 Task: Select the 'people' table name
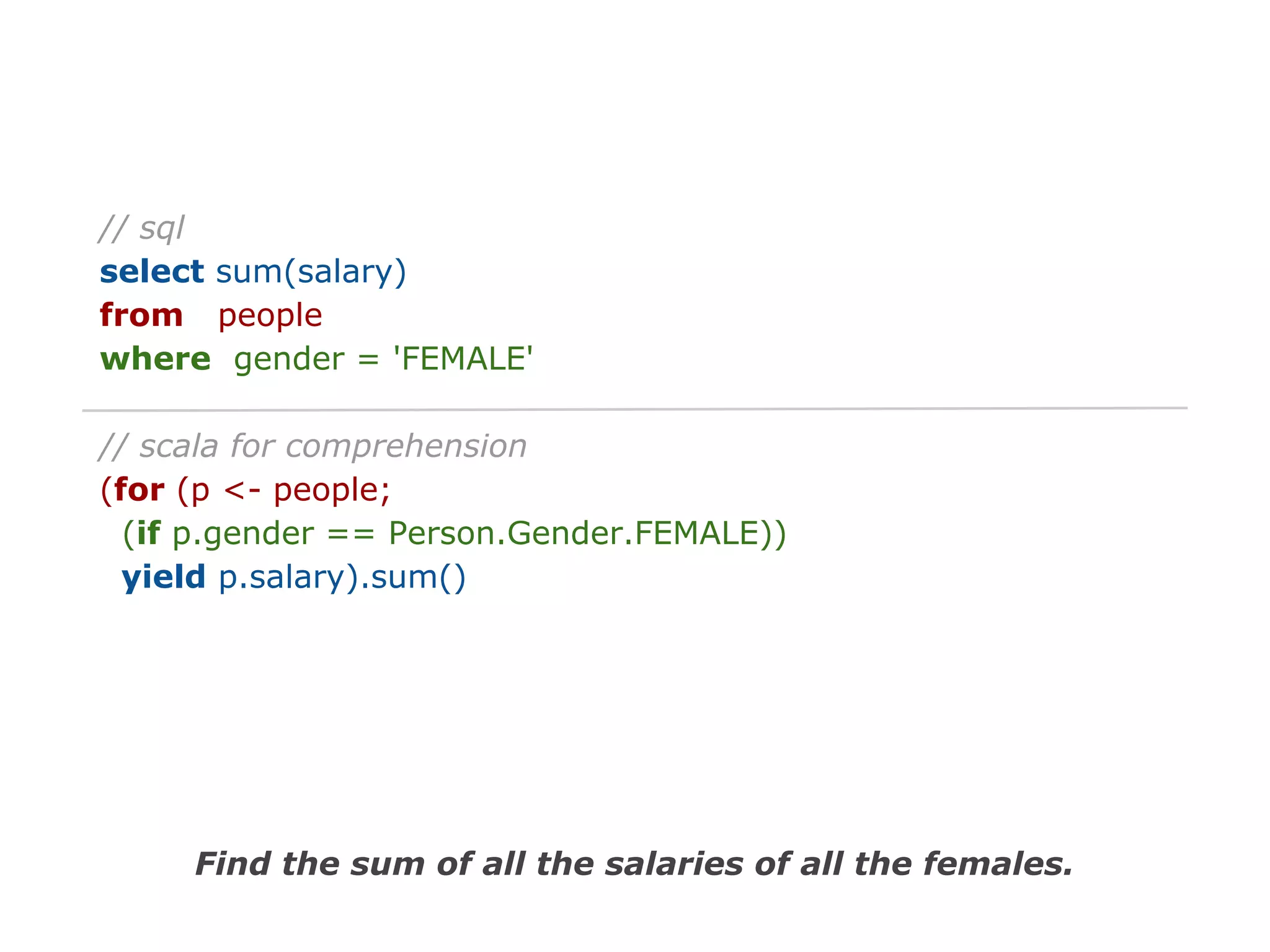(x=270, y=317)
